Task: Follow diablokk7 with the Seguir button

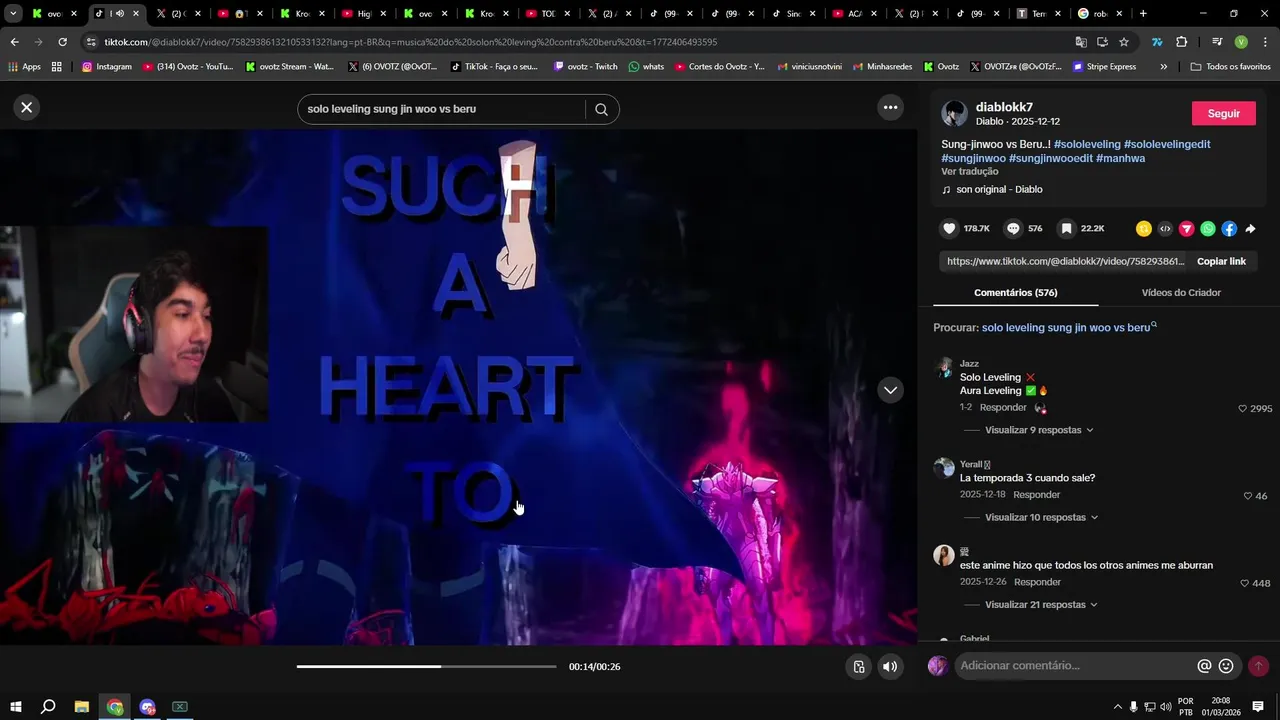Action: tap(1223, 113)
